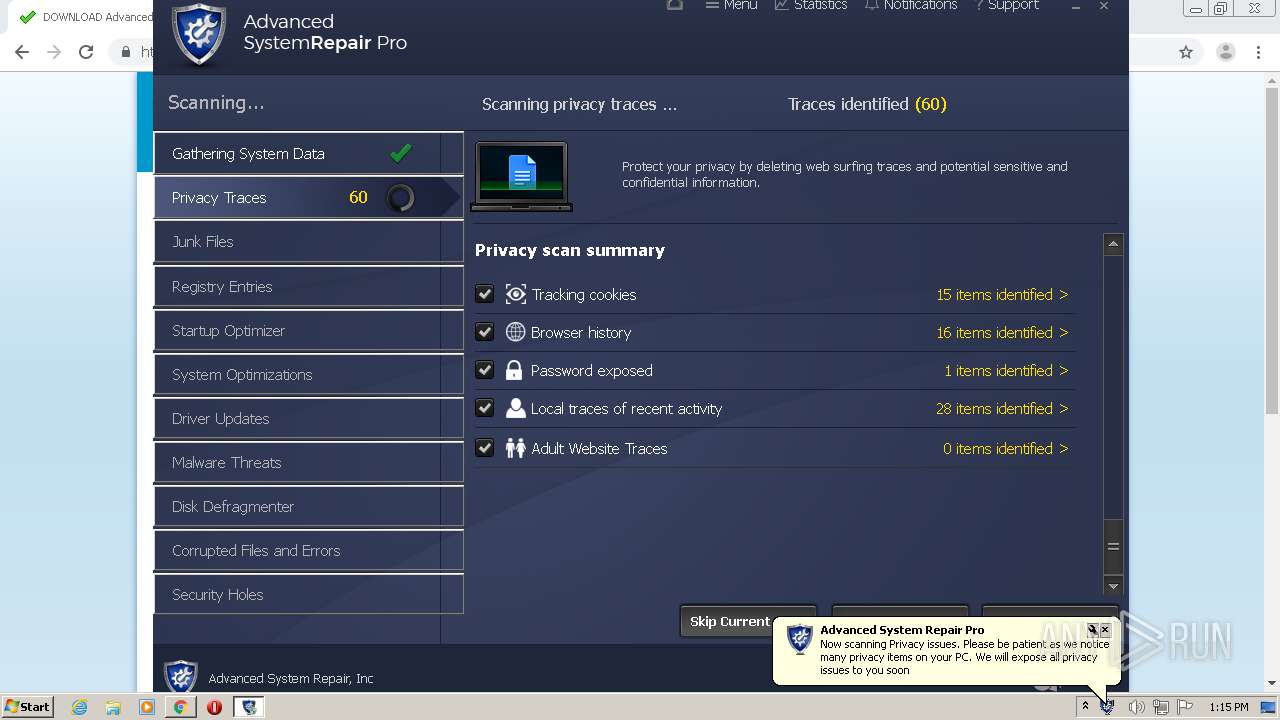This screenshot has width=1280, height=720.
Task: Open the Chrome three-dot menu
Action: click(x=1258, y=52)
